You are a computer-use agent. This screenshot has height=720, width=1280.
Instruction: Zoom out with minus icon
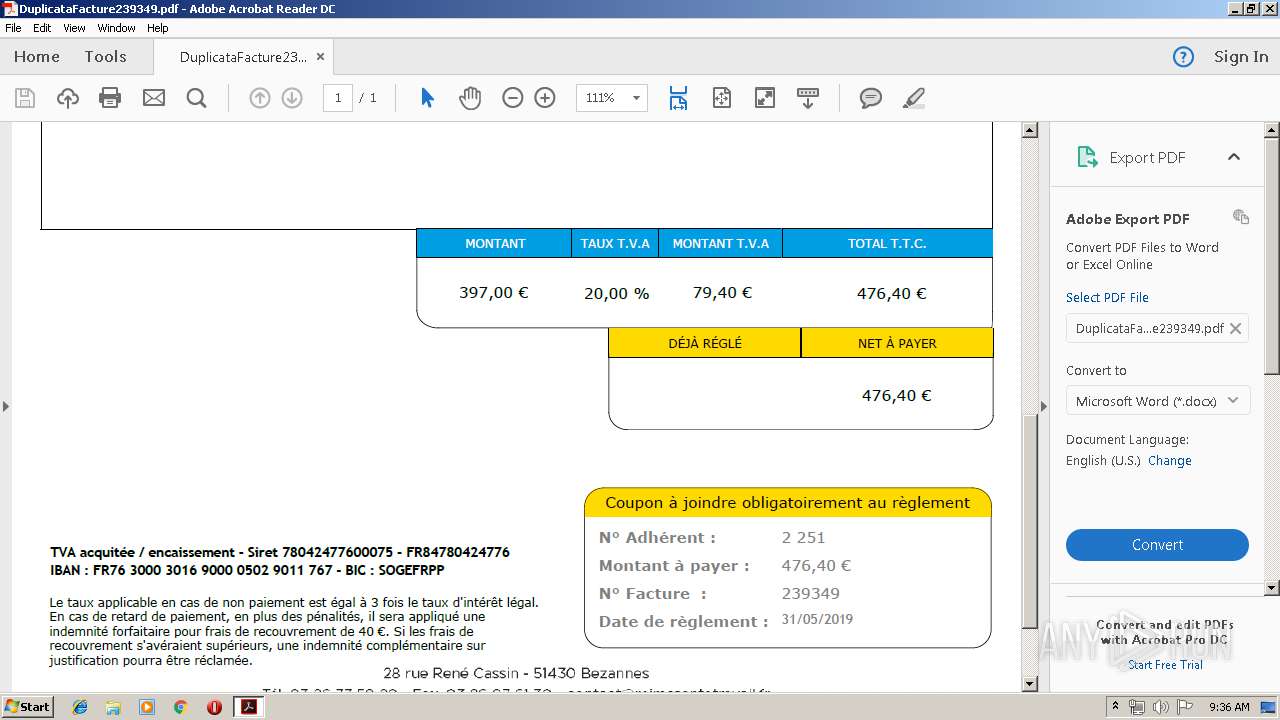[513, 98]
